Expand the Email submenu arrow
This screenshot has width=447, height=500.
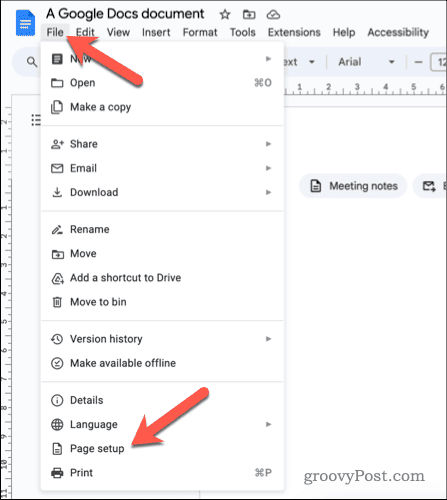(268, 168)
